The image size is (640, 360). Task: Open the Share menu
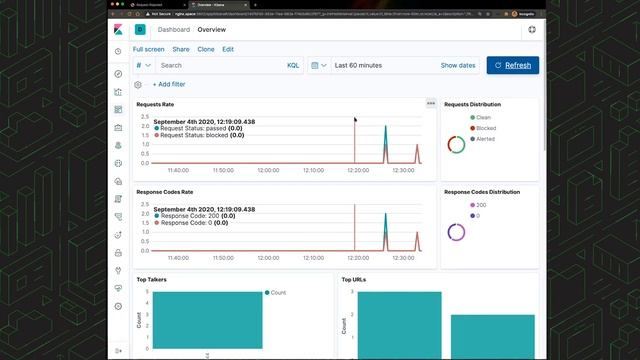coord(181,49)
